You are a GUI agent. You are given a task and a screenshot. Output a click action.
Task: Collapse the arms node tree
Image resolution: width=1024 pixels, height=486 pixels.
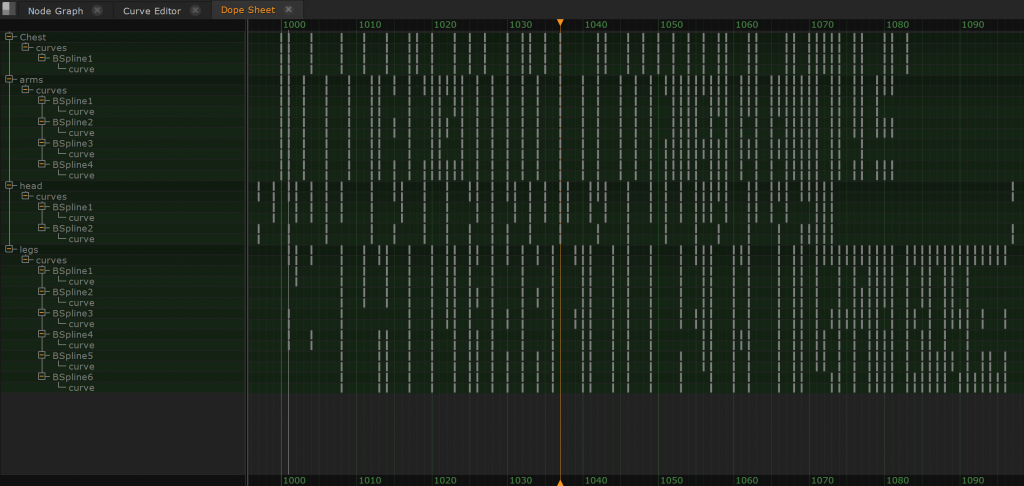(10, 79)
